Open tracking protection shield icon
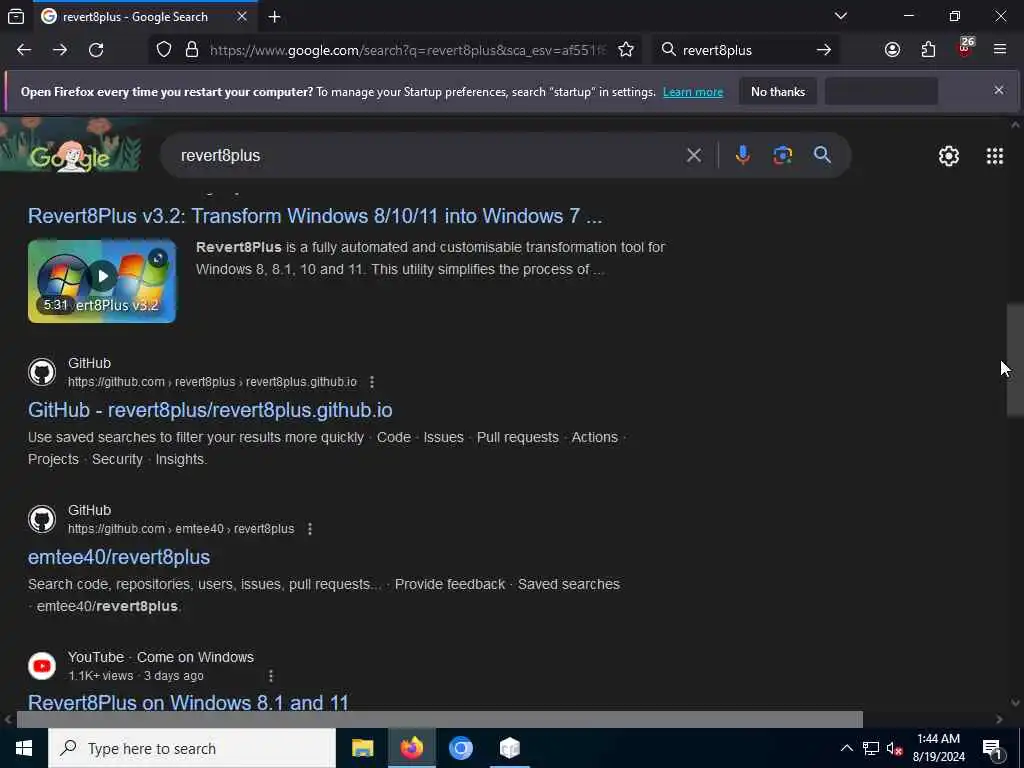 [x=164, y=50]
